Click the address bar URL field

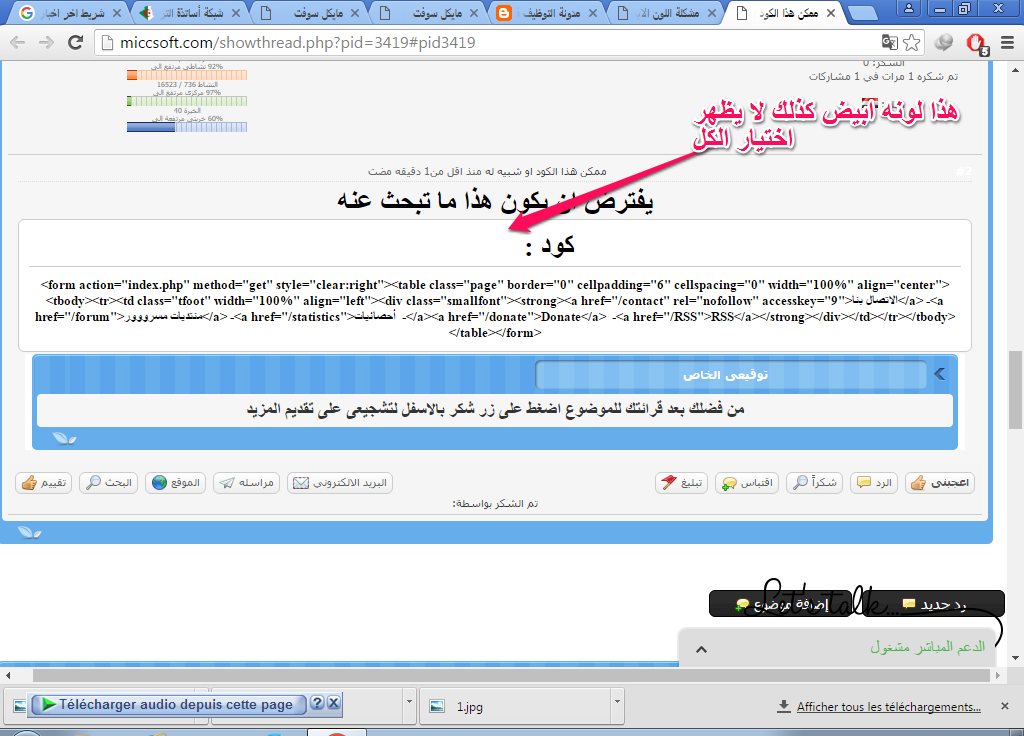point(480,43)
